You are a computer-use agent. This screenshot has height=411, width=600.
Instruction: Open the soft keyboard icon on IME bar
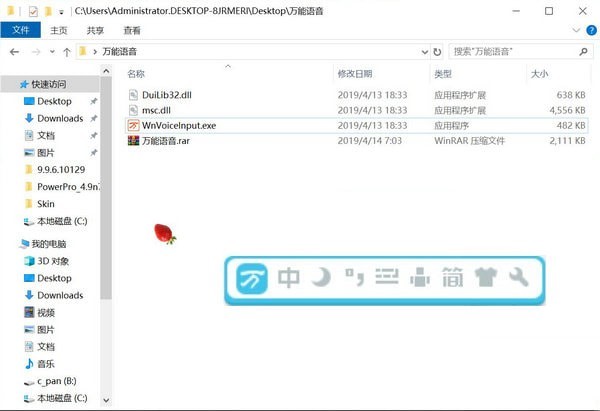386,279
